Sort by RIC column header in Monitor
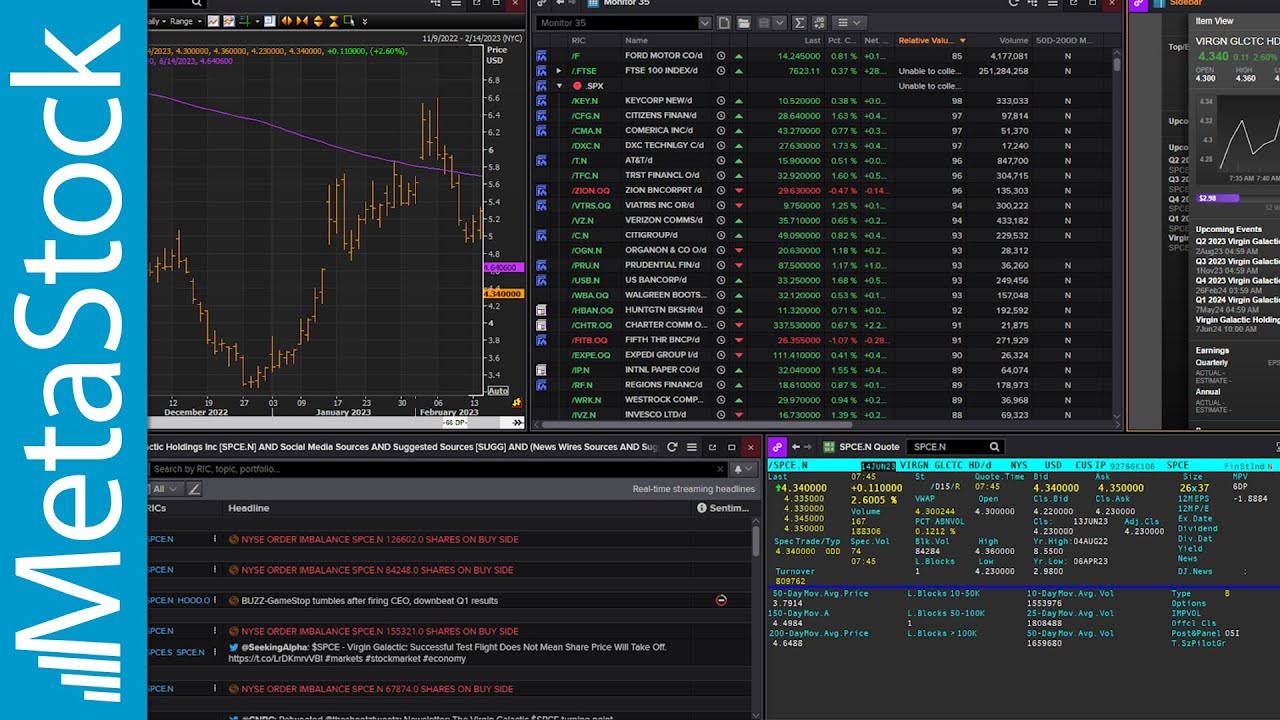1280x720 pixels. click(x=579, y=40)
